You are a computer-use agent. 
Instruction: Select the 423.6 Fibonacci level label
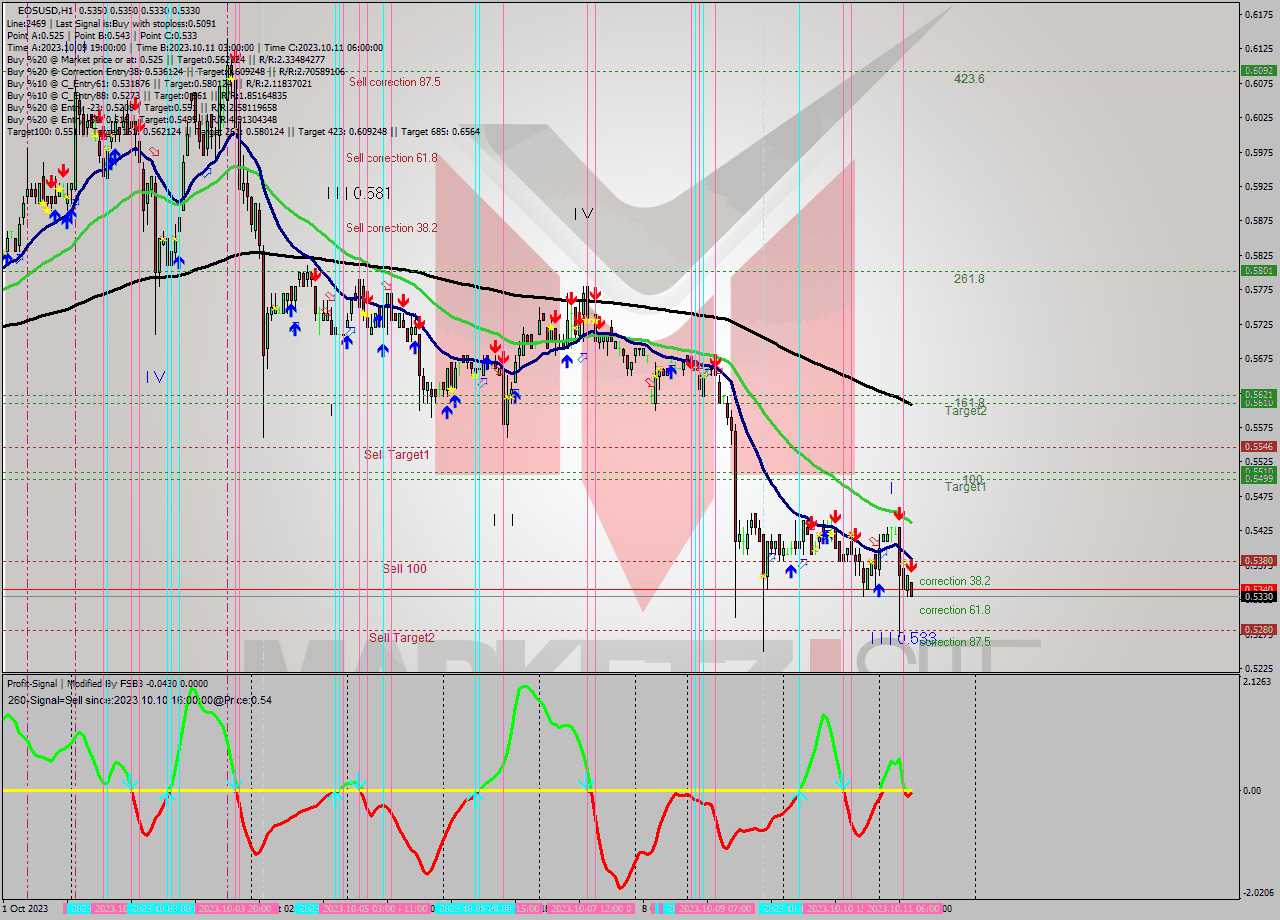pos(968,79)
